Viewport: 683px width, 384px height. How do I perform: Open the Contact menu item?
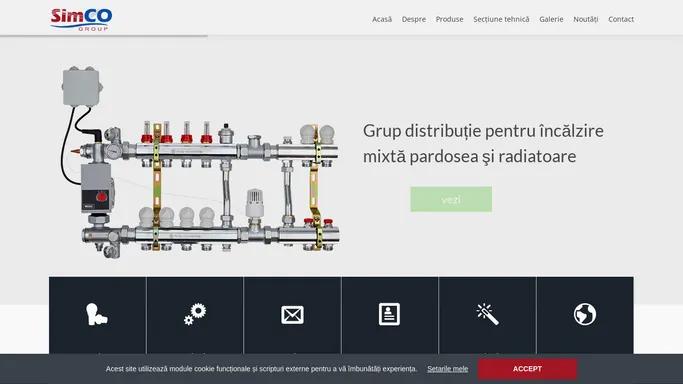(621, 19)
